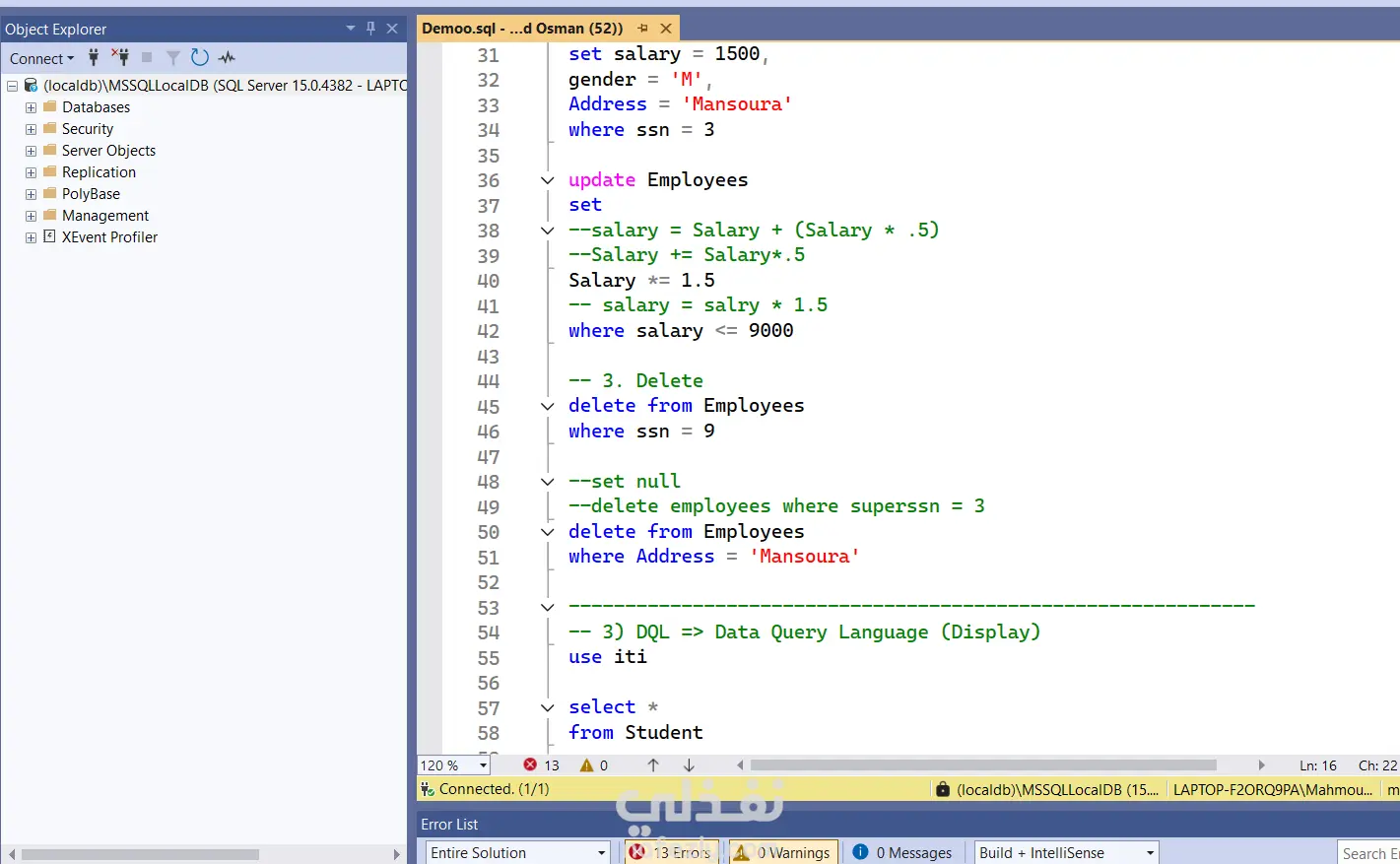Viewport: 1400px width, 864px height.
Task: Open the Connect dropdown menu
Action: click(41, 58)
